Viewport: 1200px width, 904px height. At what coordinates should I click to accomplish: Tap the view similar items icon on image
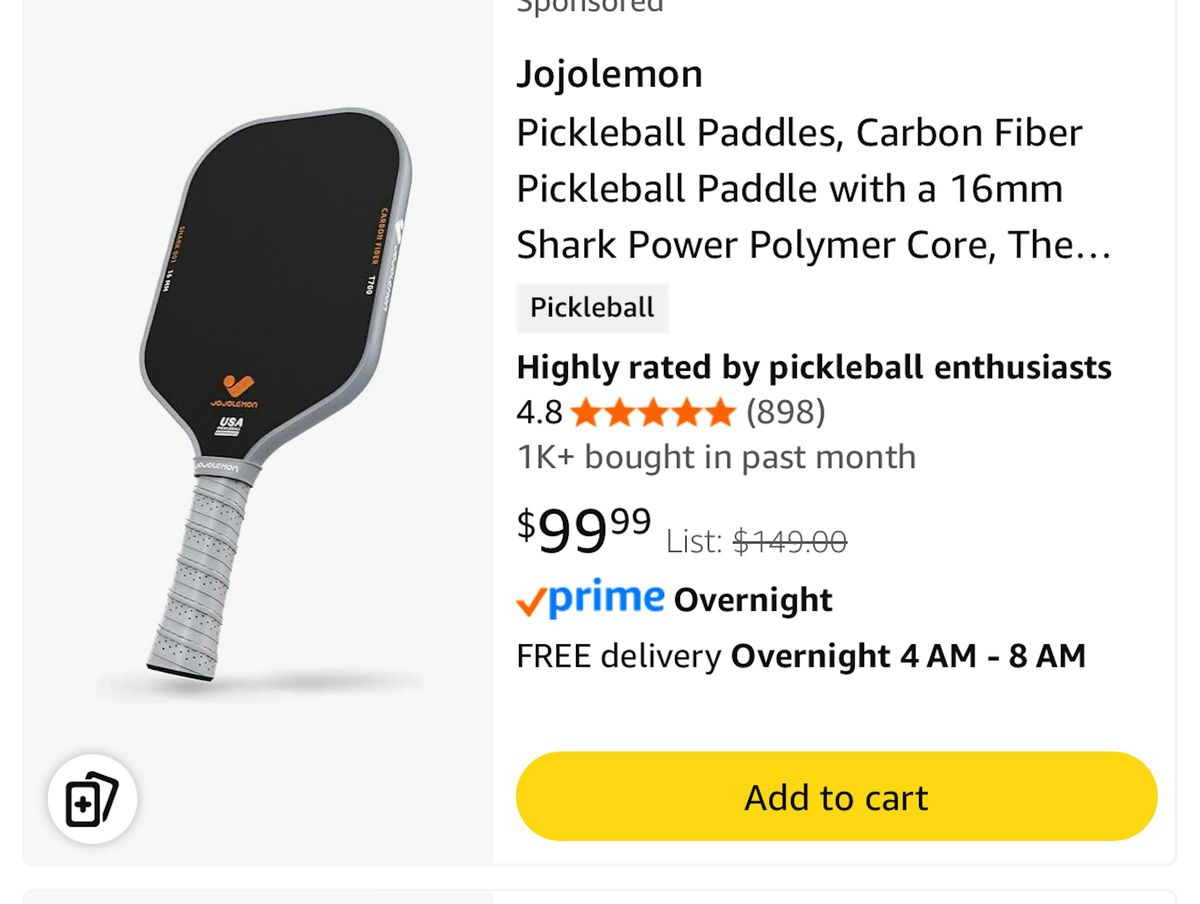tap(92, 799)
